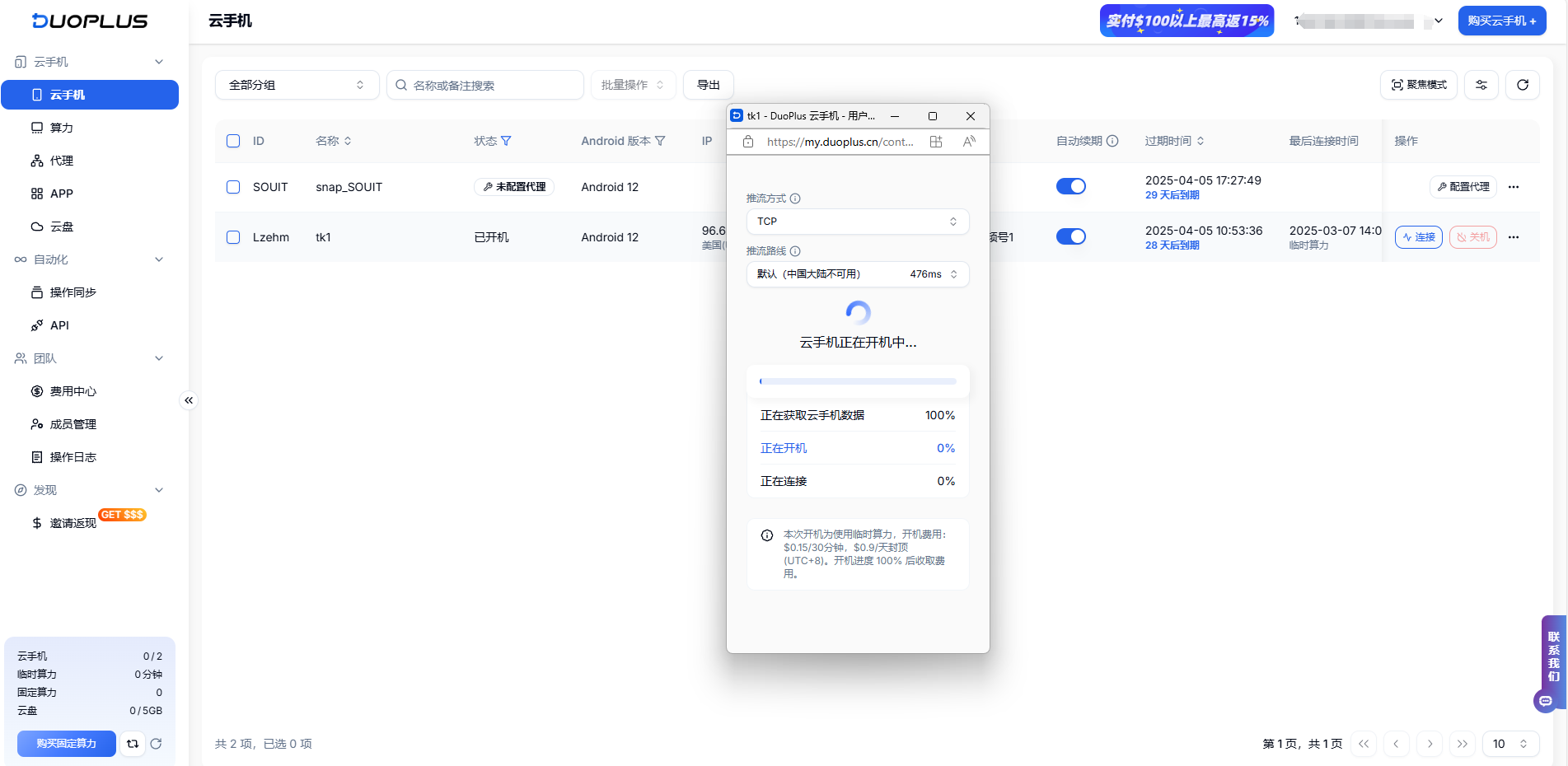This screenshot has width=1568, height=766.
Task: Go to the first page
Action: point(1364,744)
